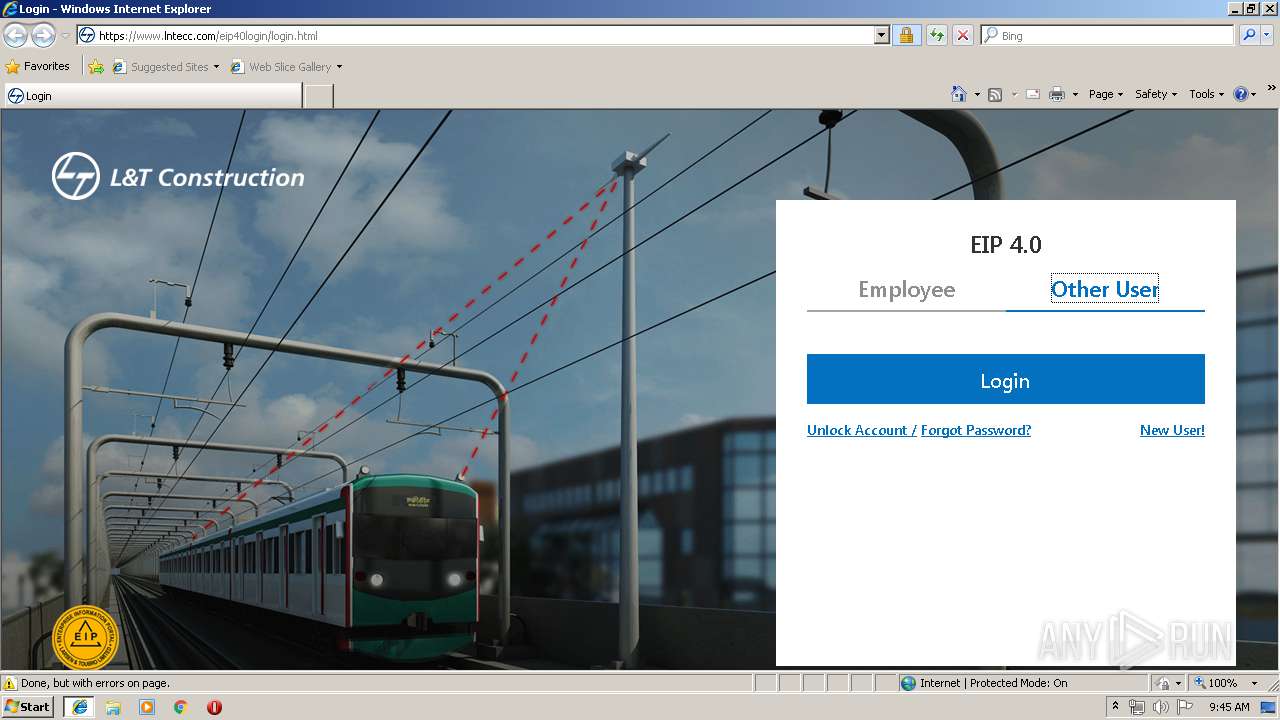Click the volume speaker tray icon
1280x720 pixels.
1160,707
